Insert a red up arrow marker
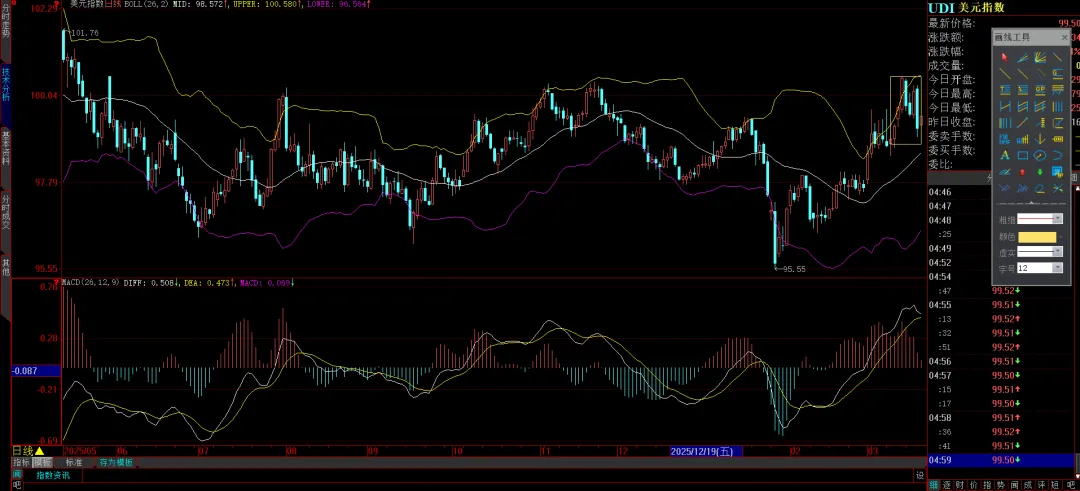The image size is (1080, 491). coord(1022,172)
